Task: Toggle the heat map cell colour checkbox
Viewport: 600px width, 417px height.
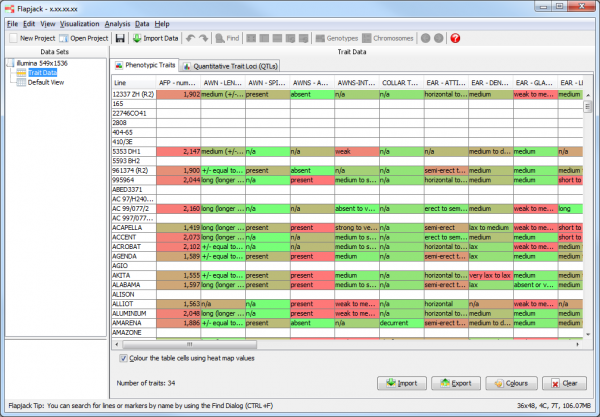Action: 123,358
